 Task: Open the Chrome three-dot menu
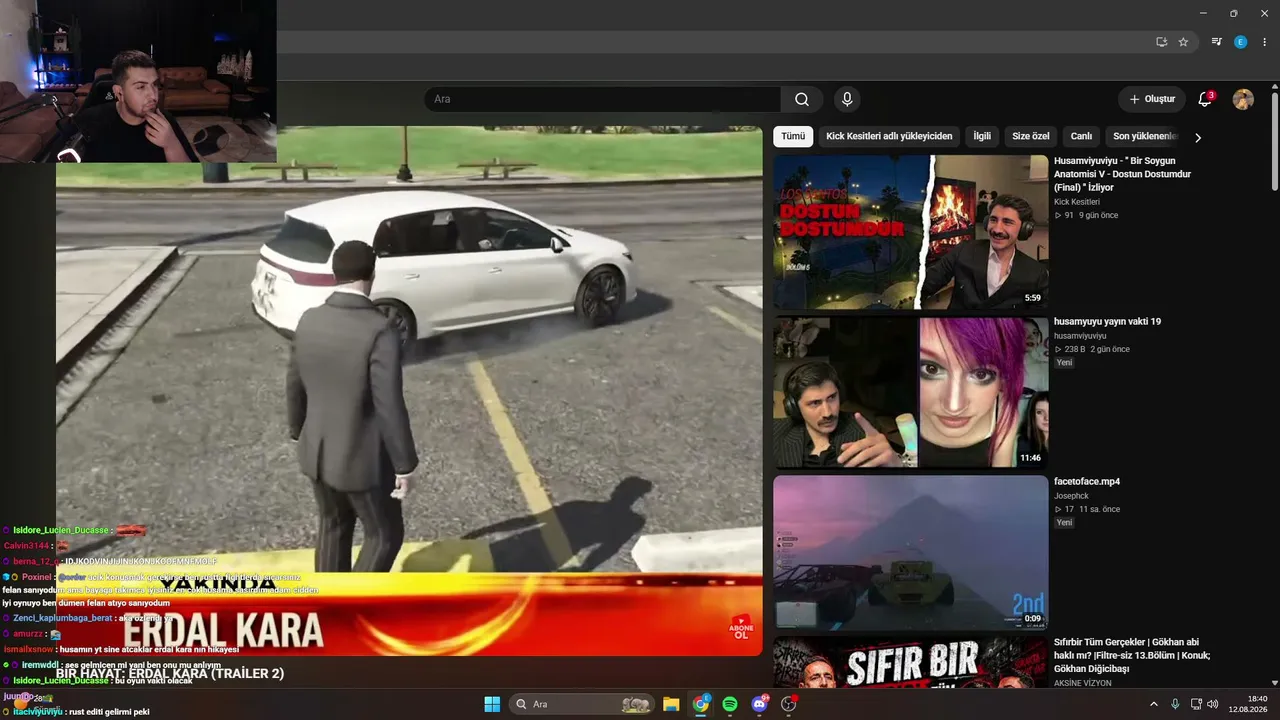(x=1265, y=42)
